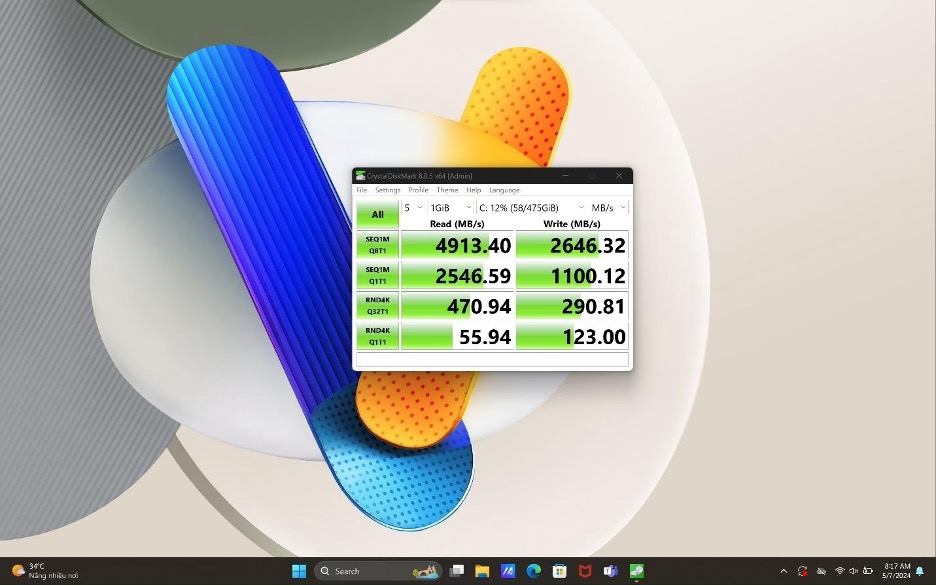Open File Explorer from the taskbar
The image size is (936, 586).
[x=482, y=571]
